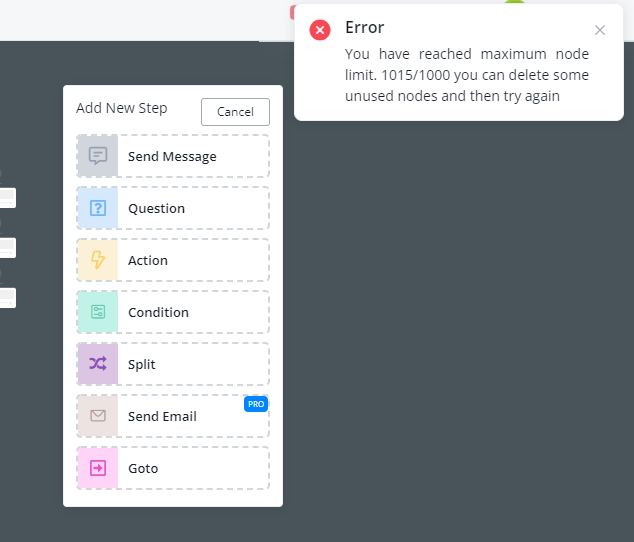Click the Send Message chat bubble icon
The width and height of the screenshot is (634, 542).
(98, 156)
